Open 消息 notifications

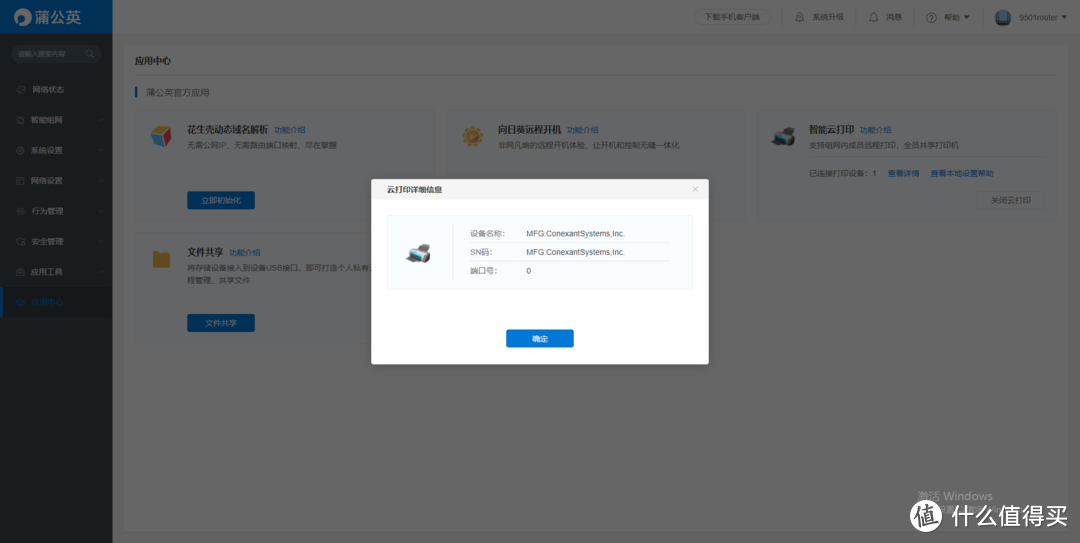[893, 17]
